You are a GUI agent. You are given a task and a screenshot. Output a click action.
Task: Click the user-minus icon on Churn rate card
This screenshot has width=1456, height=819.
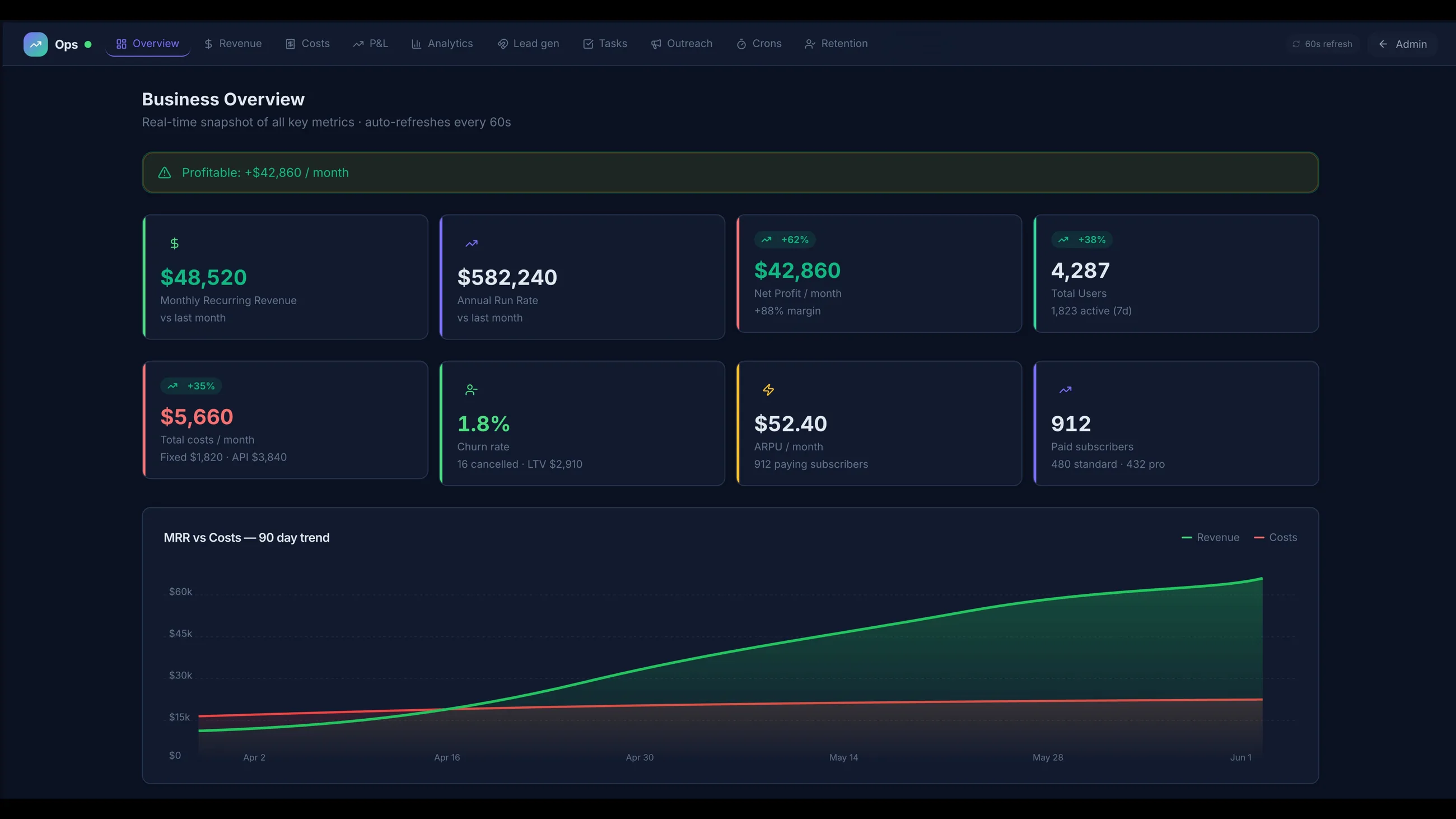point(472,390)
